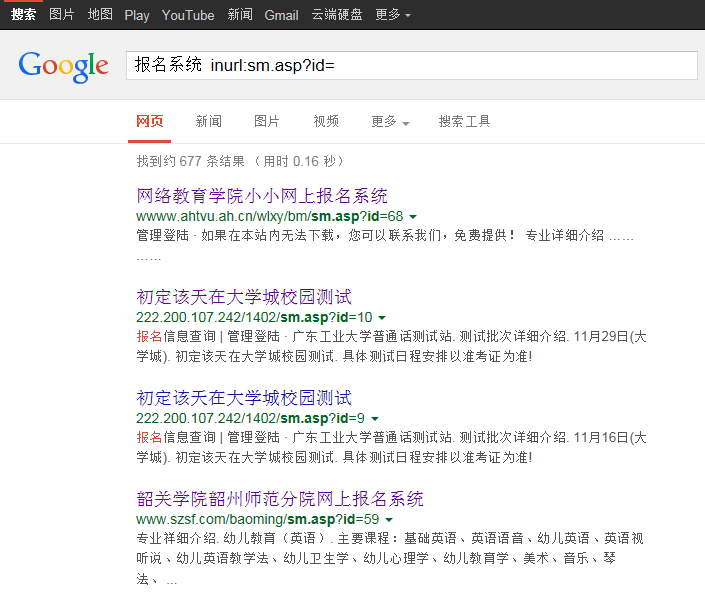Open Gmail in the top black bar
The image size is (705, 600).
pyautogui.click(x=281, y=15)
